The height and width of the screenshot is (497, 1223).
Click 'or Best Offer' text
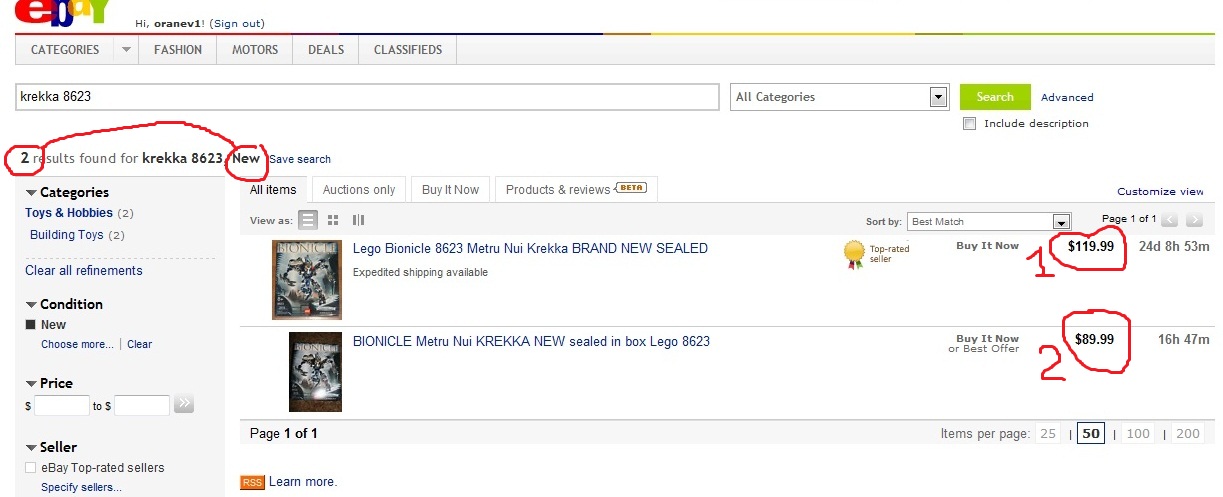tap(984, 349)
